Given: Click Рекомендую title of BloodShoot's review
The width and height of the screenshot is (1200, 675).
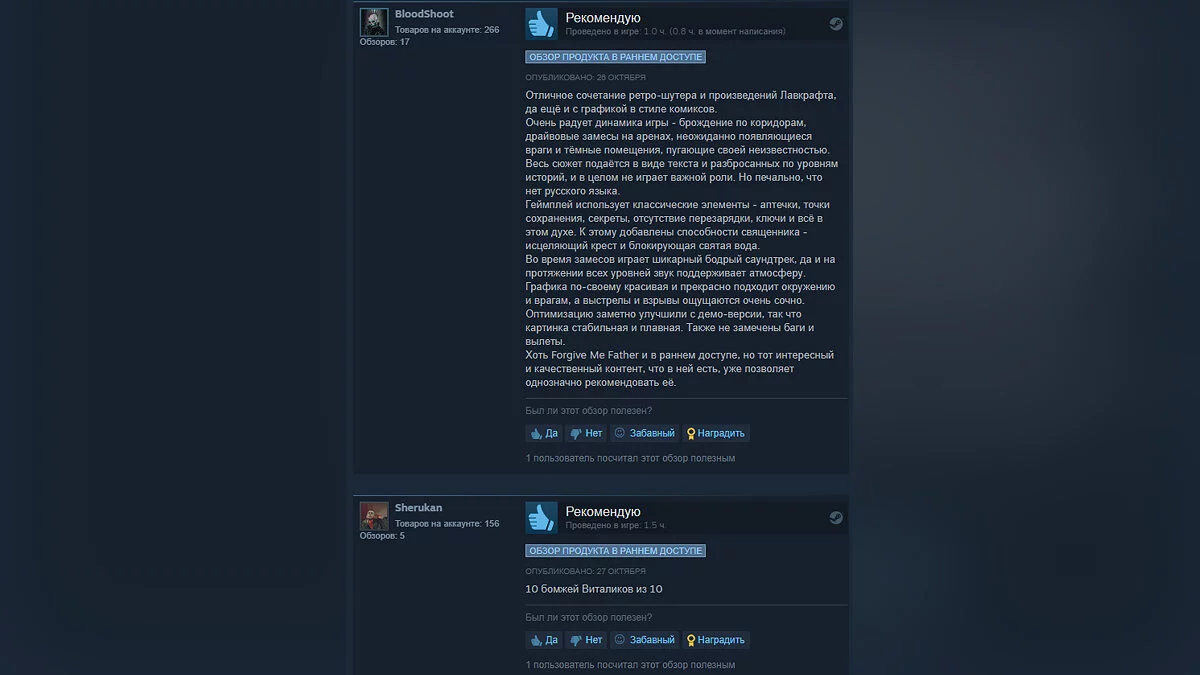Looking at the screenshot, I should tap(603, 18).
